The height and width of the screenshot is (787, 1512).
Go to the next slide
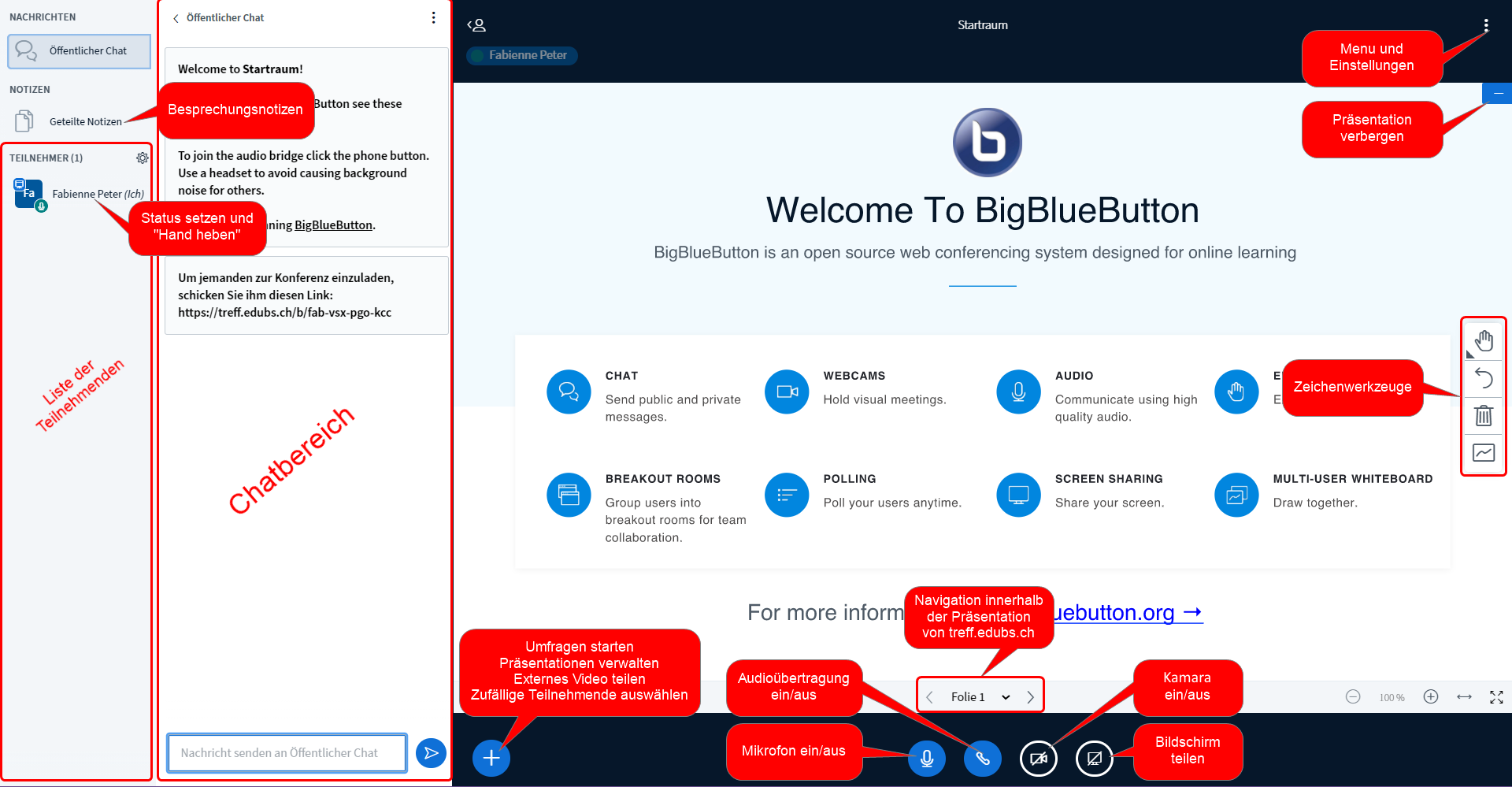tap(1030, 697)
